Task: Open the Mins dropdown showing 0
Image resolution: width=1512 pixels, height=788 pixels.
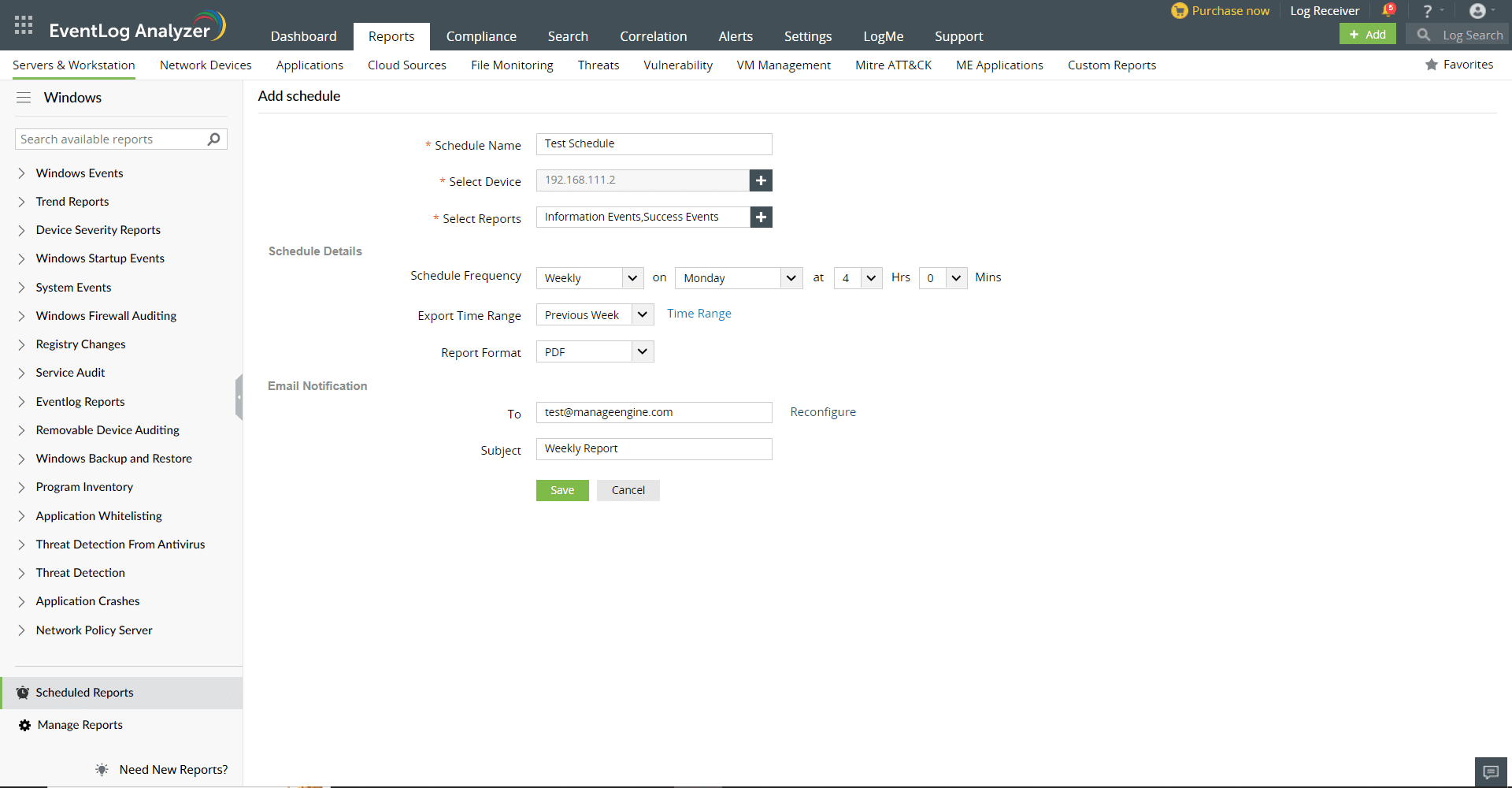Action: point(943,278)
